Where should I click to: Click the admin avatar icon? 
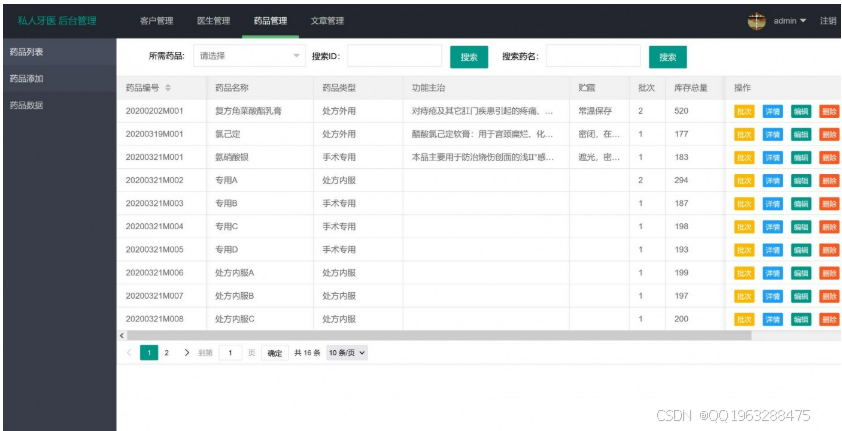[x=757, y=21]
